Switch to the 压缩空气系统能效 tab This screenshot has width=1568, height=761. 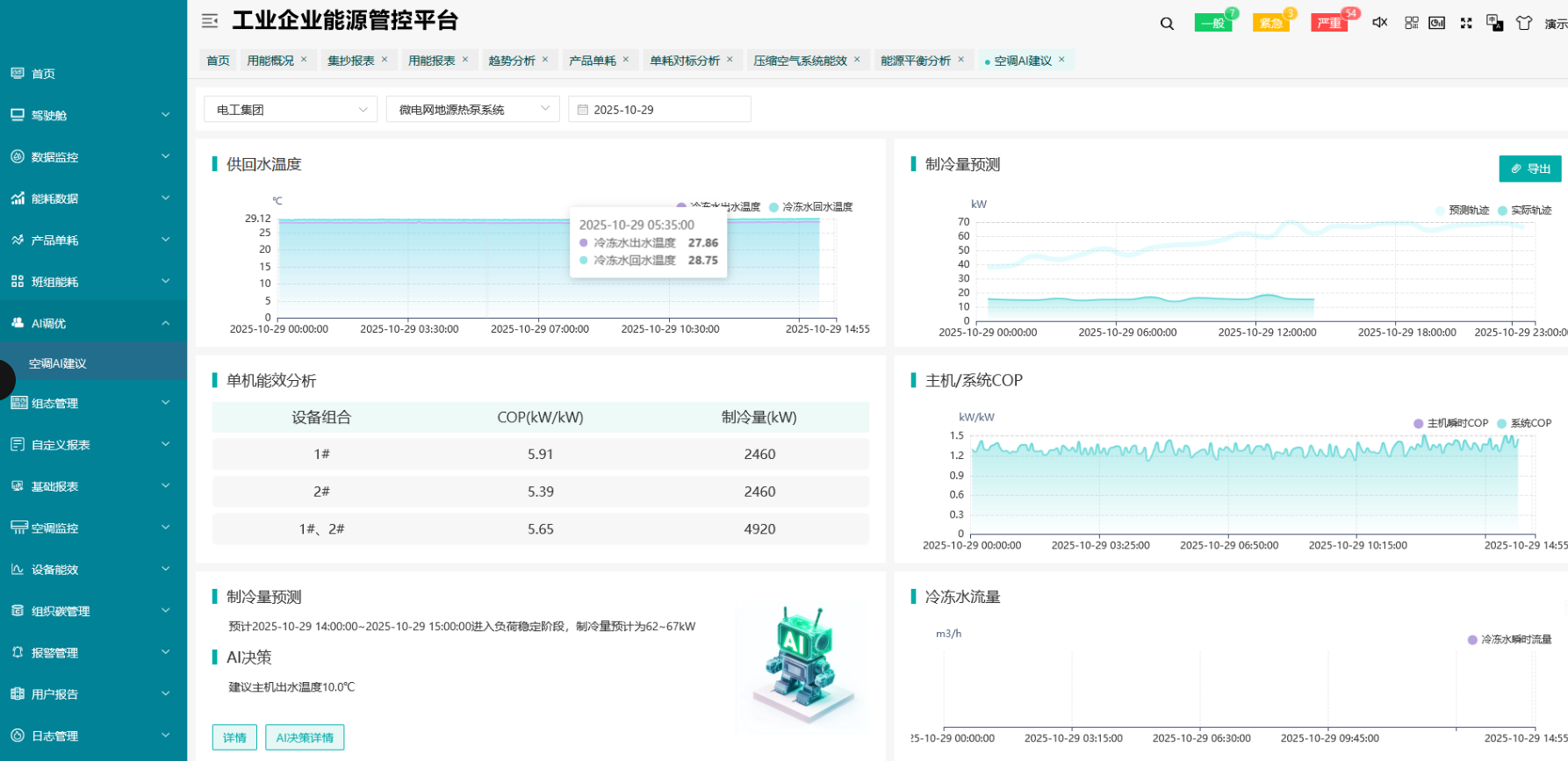[x=801, y=61]
